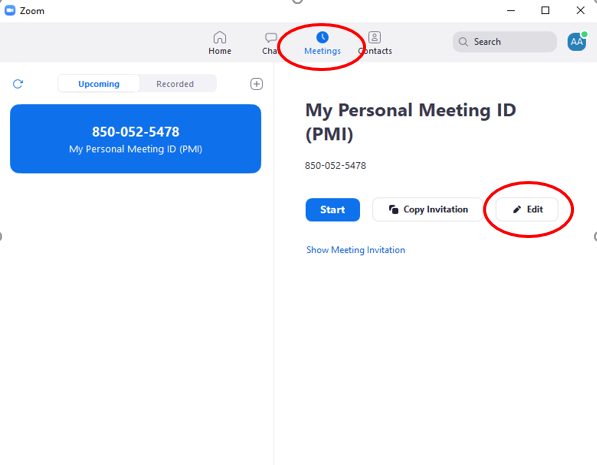The image size is (597, 465).
Task: Minimize the Zoom window
Action: coord(511,11)
